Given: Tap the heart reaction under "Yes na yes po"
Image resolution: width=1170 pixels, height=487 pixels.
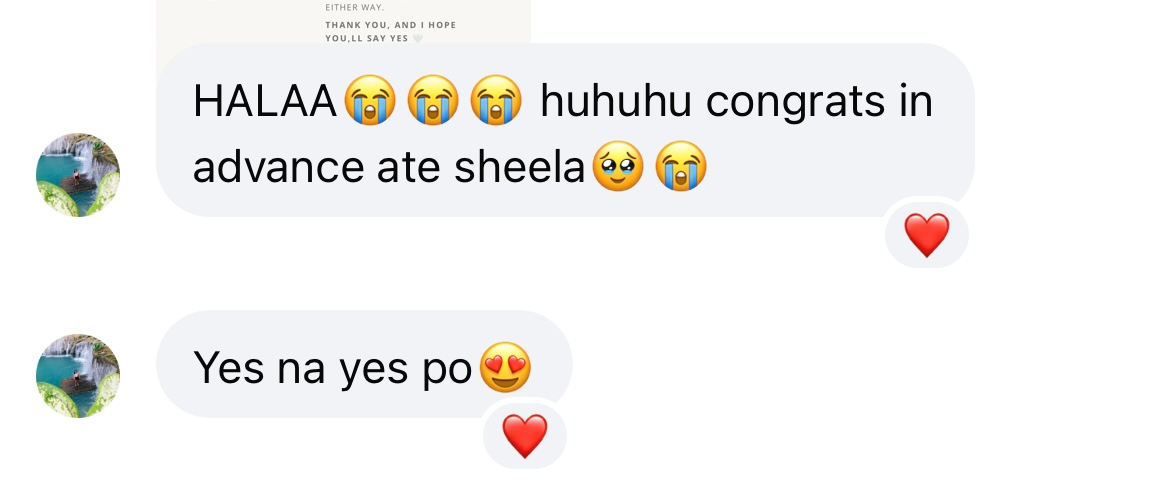Looking at the screenshot, I should pyautogui.click(x=525, y=436).
